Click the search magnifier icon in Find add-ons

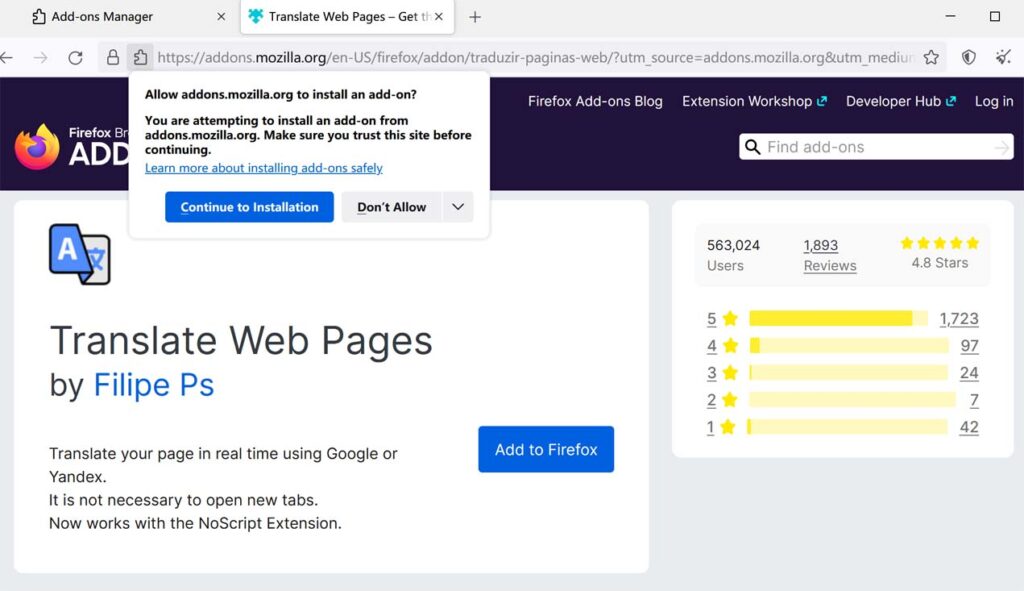tap(752, 147)
